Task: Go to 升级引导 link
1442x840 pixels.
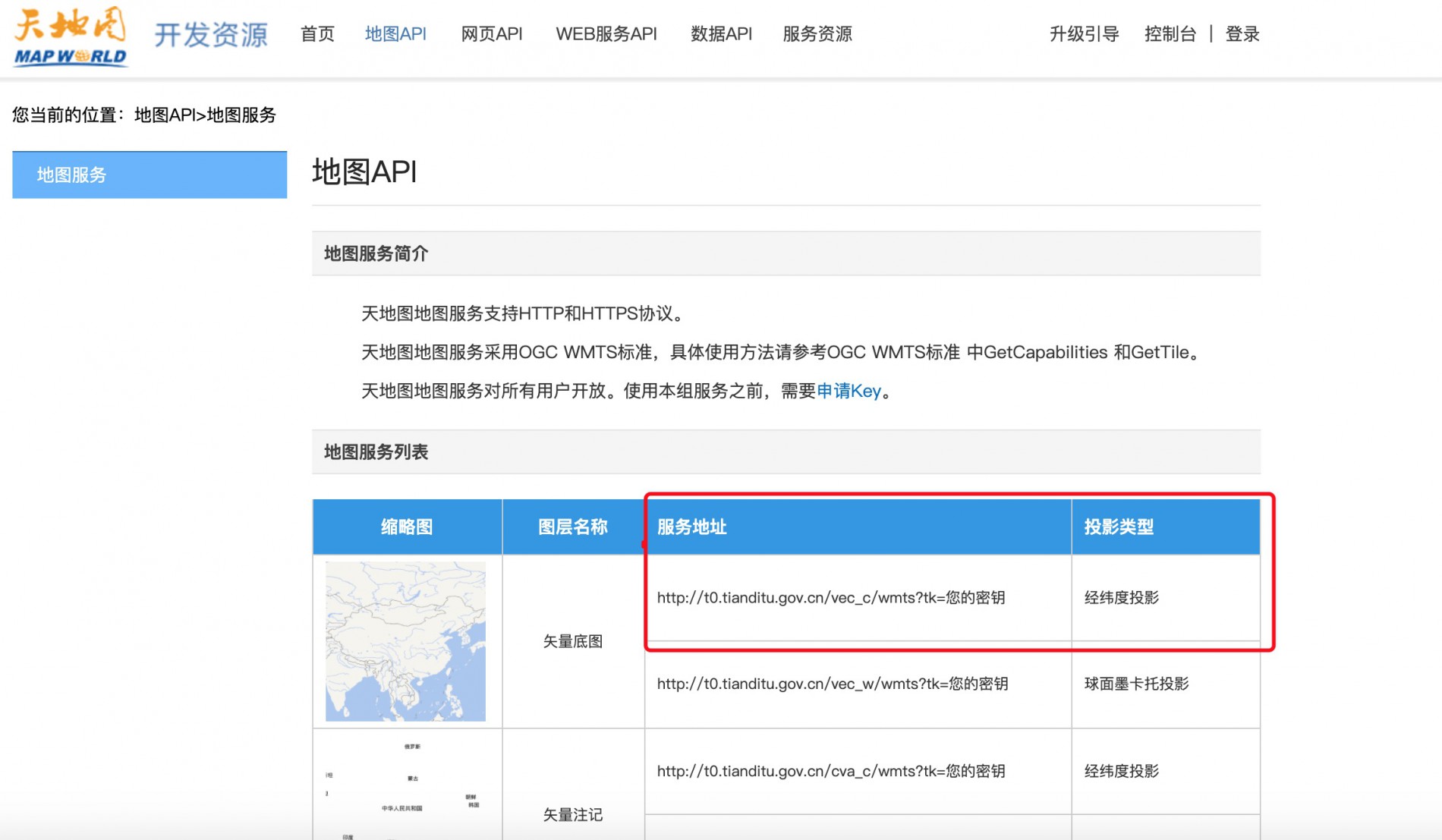Action: pyautogui.click(x=1084, y=34)
